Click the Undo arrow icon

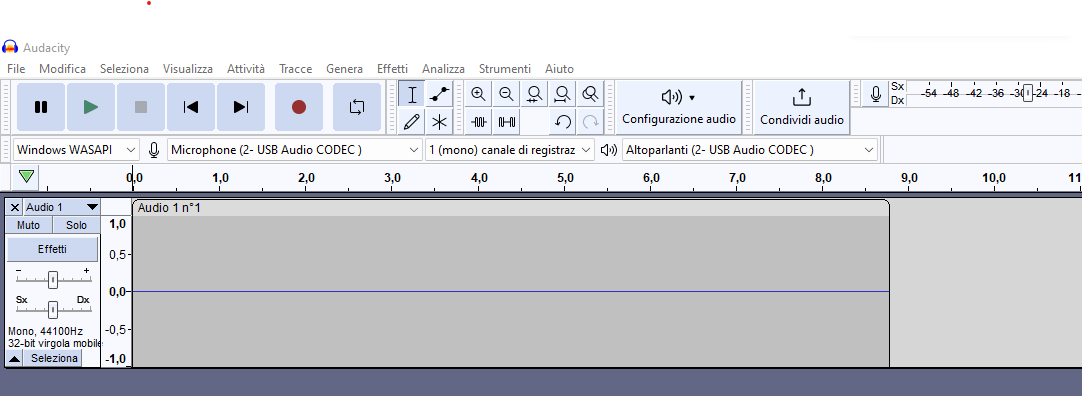pyautogui.click(x=562, y=122)
